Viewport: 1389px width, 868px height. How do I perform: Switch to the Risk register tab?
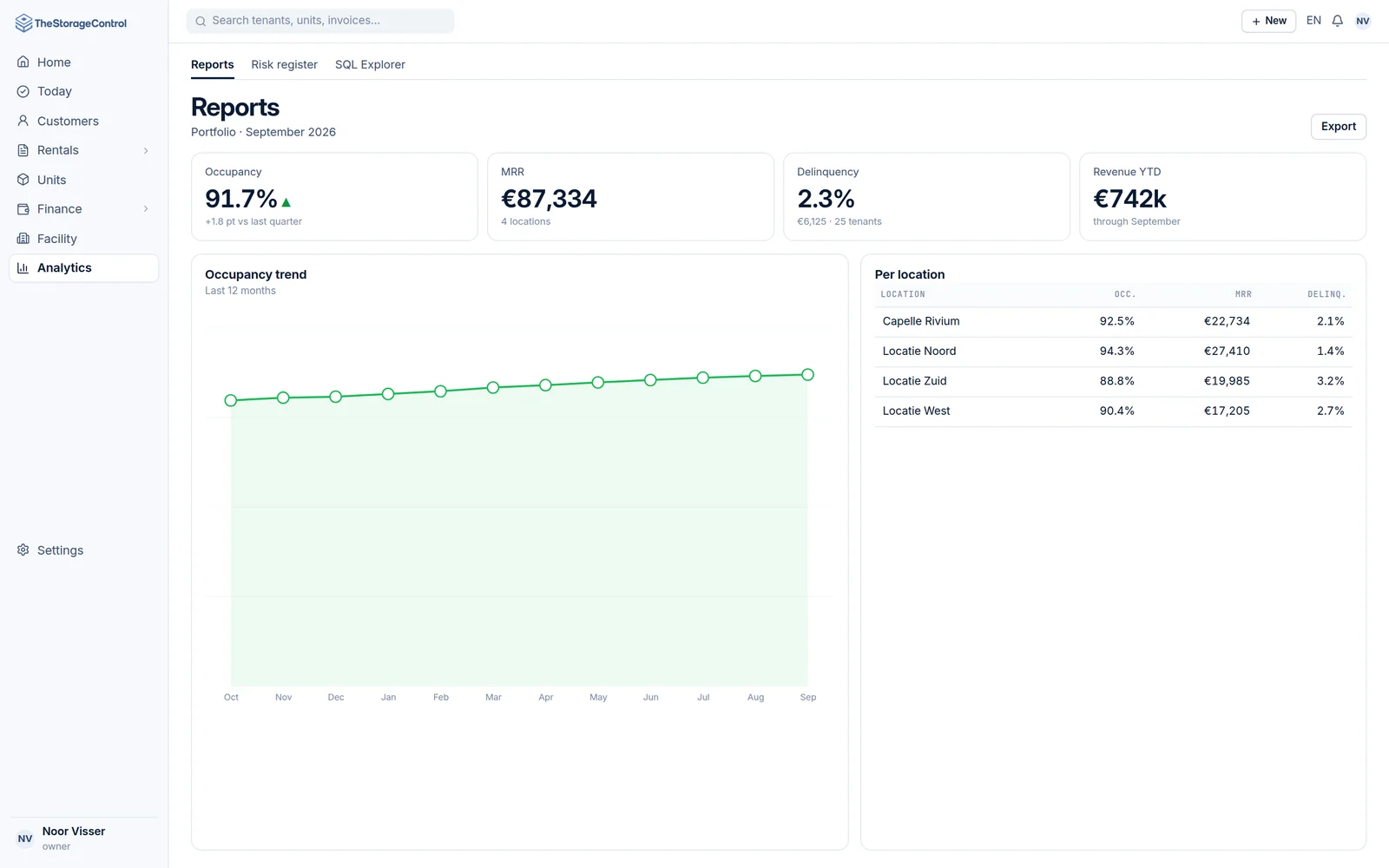click(x=284, y=64)
